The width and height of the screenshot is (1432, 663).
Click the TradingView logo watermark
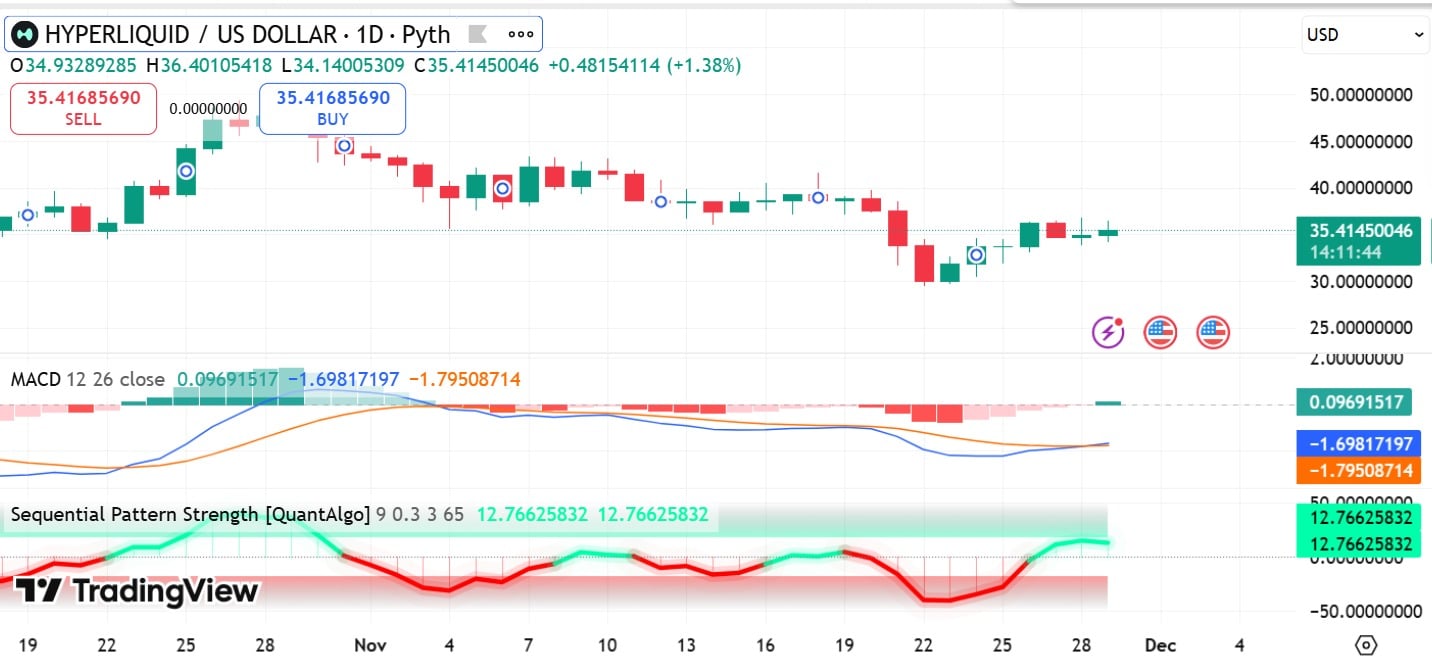pos(135,591)
